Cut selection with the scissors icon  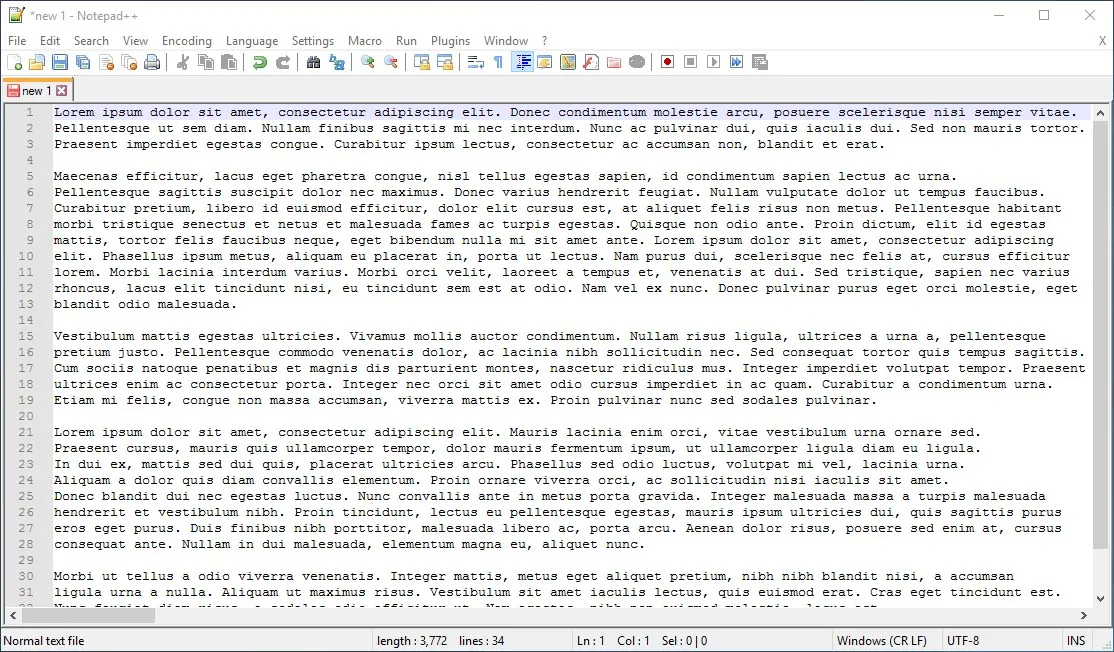(x=183, y=63)
